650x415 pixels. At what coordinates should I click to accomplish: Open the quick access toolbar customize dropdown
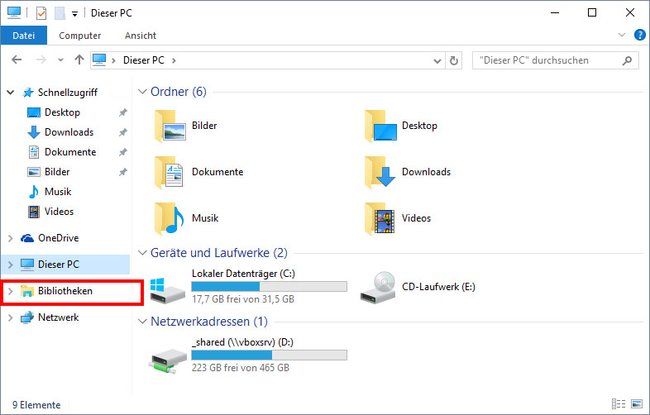[75, 14]
